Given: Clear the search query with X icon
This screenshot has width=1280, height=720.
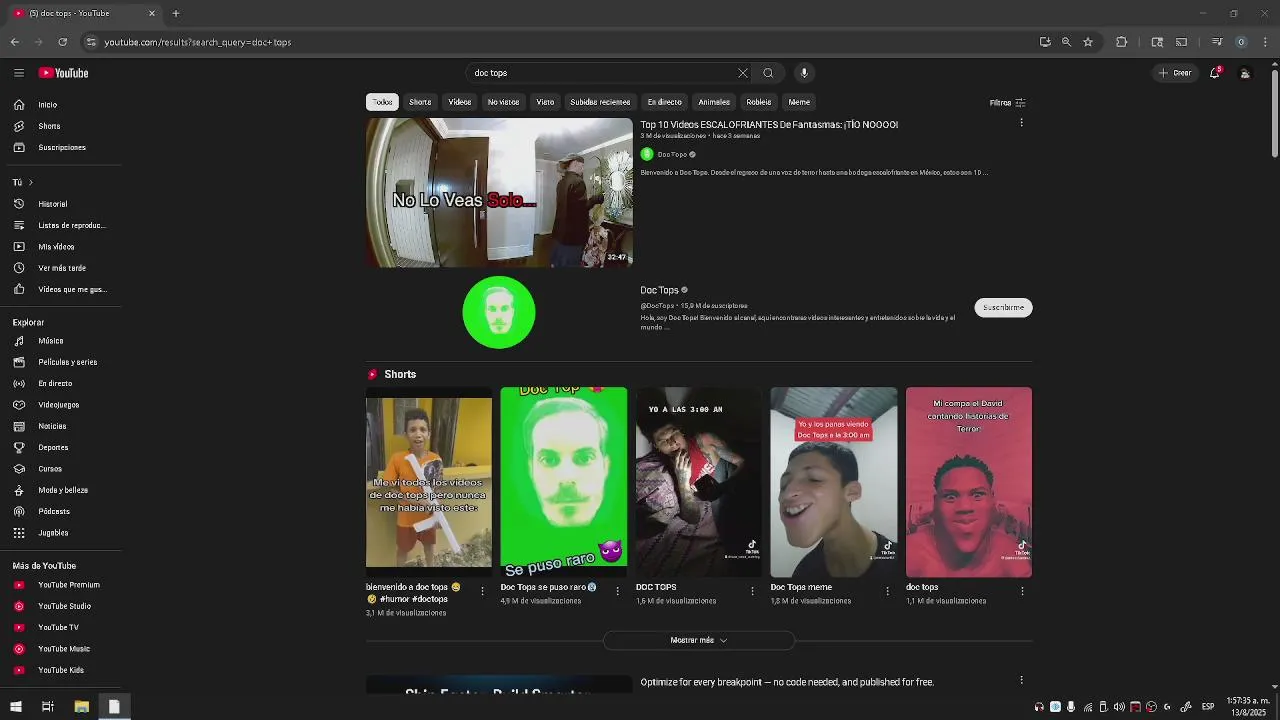Looking at the screenshot, I should click(x=743, y=73).
